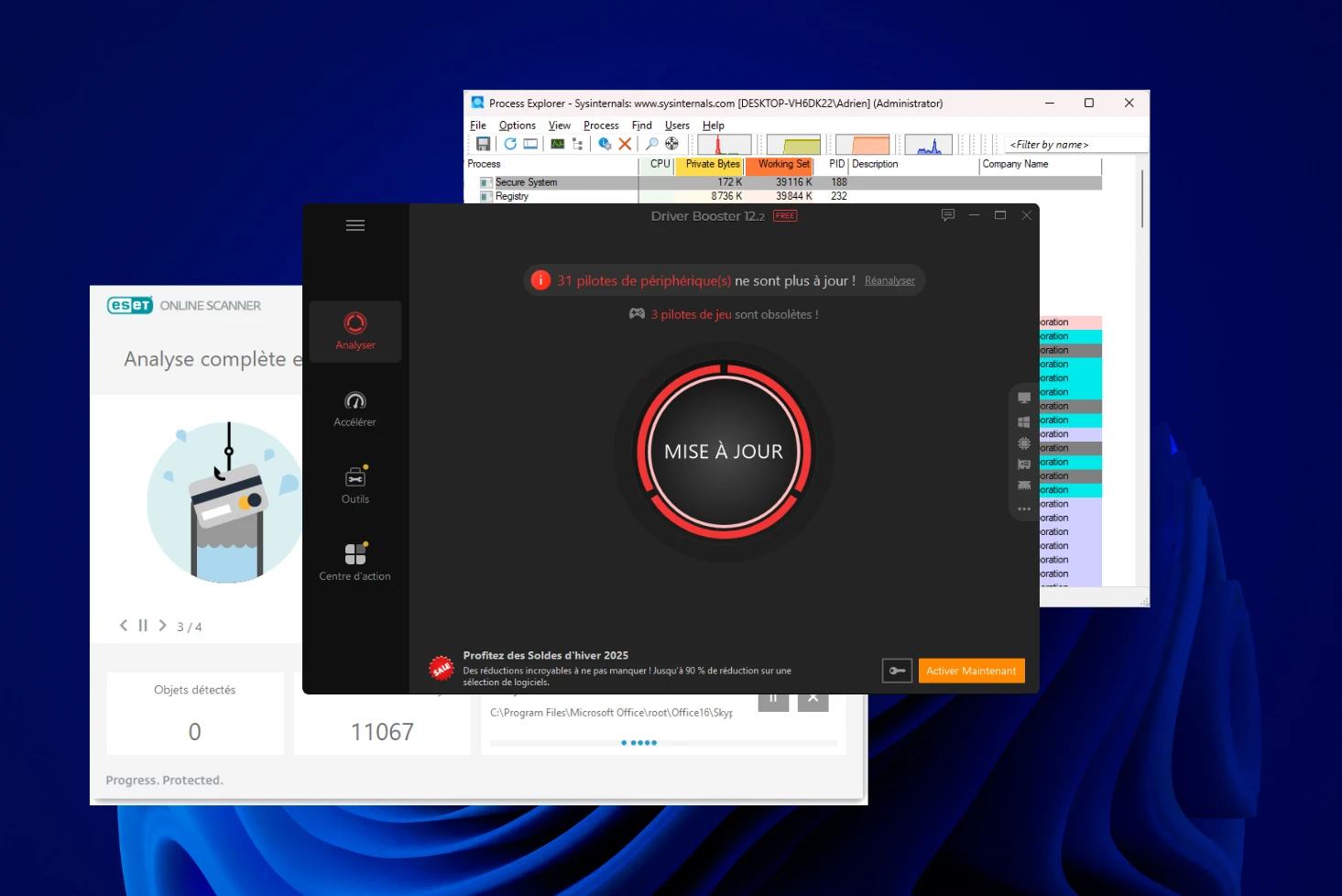Click the MISE À JOUR button

pyautogui.click(x=724, y=452)
